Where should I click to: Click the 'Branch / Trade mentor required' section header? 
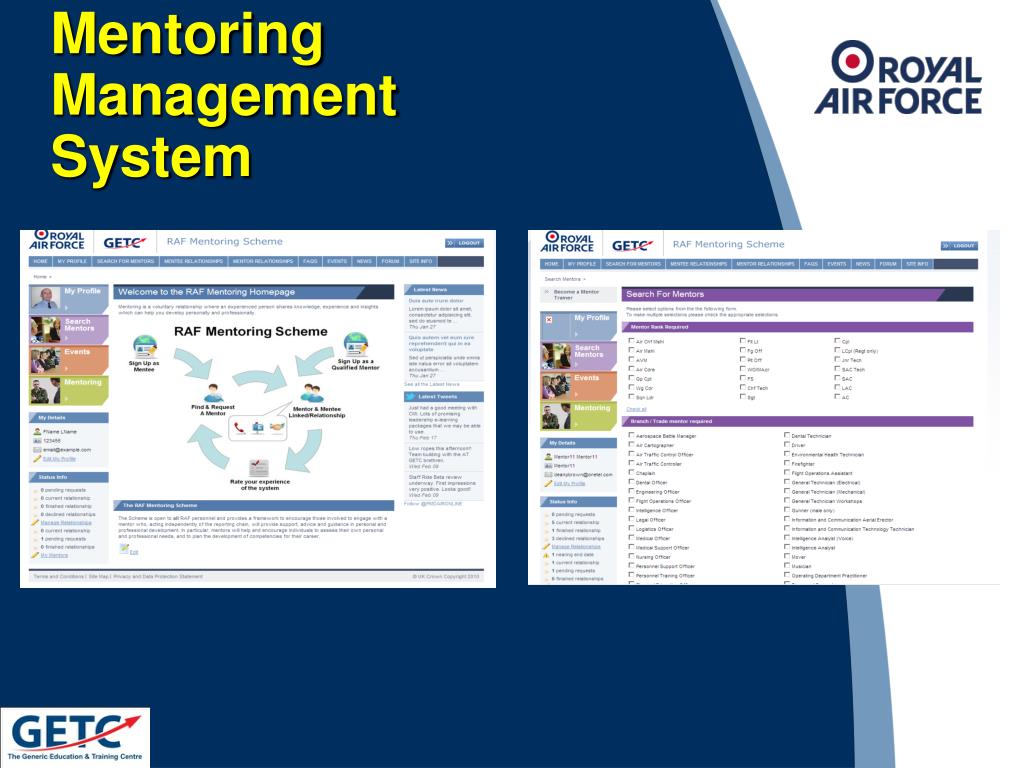click(797, 421)
